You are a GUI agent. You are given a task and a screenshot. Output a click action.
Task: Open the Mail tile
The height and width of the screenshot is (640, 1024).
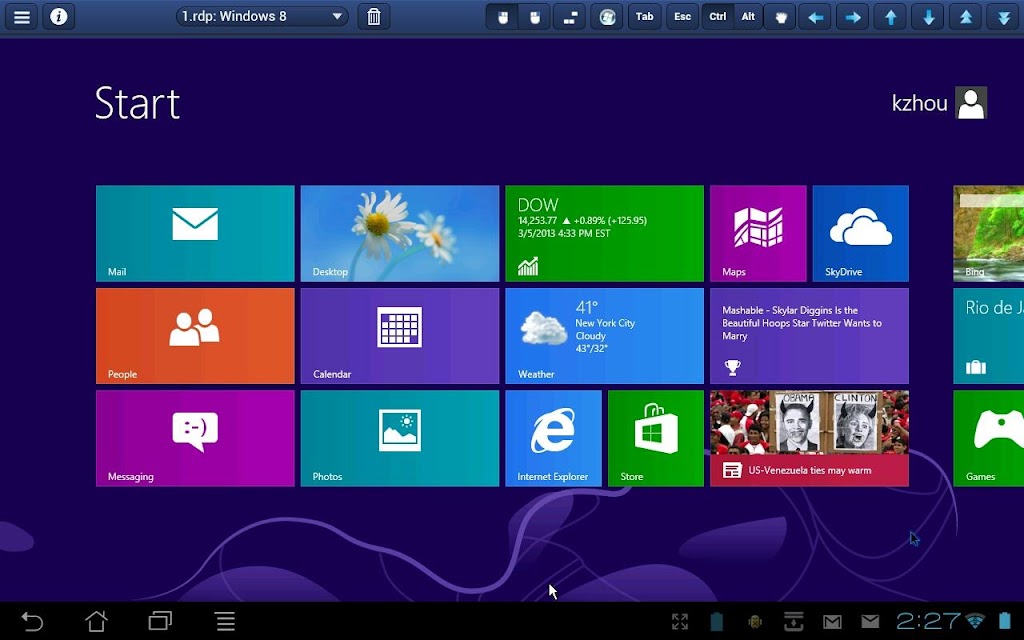195,233
